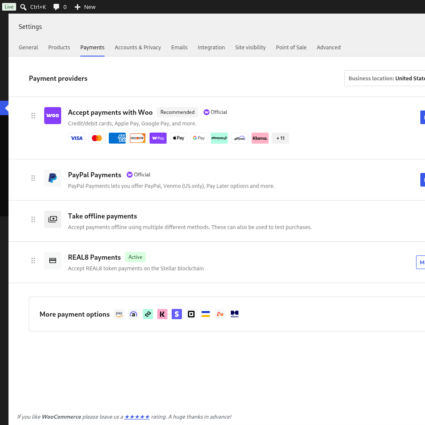Switch to the Accounts & Privacy tab
The height and width of the screenshot is (425, 425).
tap(138, 47)
